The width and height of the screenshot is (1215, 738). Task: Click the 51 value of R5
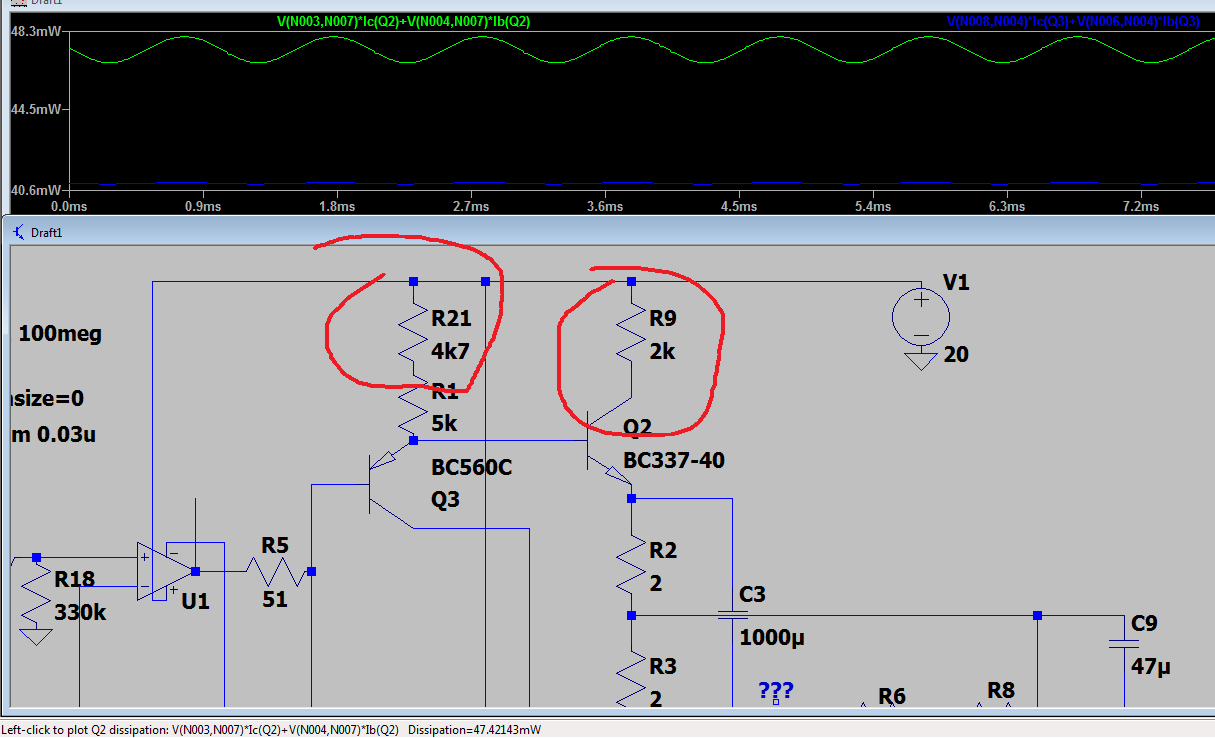[x=275, y=600]
